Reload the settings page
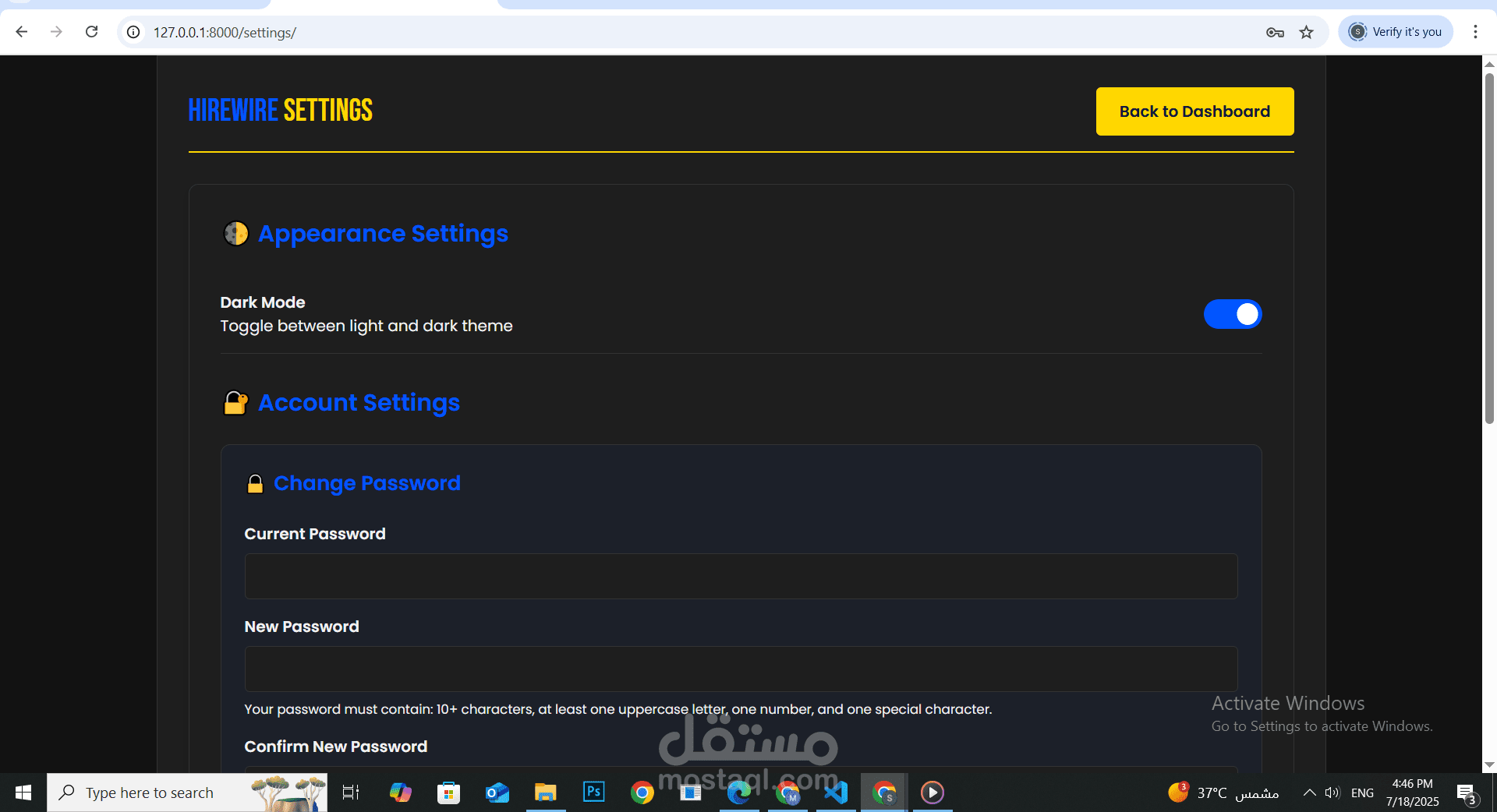1497x812 pixels. point(91,32)
